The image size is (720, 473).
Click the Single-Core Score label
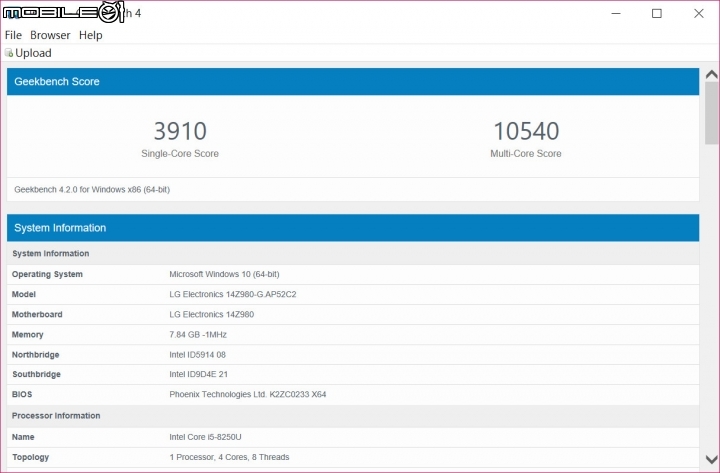pos(180,154)
